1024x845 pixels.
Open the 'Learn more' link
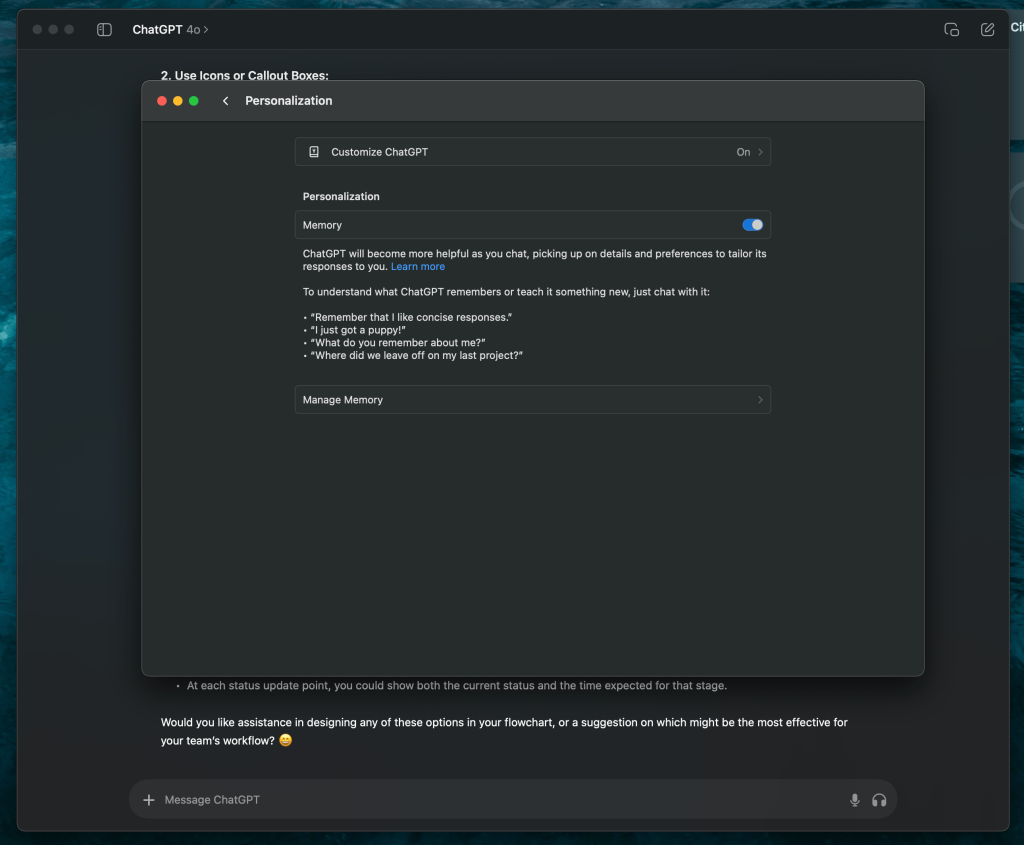click(418, 267)
